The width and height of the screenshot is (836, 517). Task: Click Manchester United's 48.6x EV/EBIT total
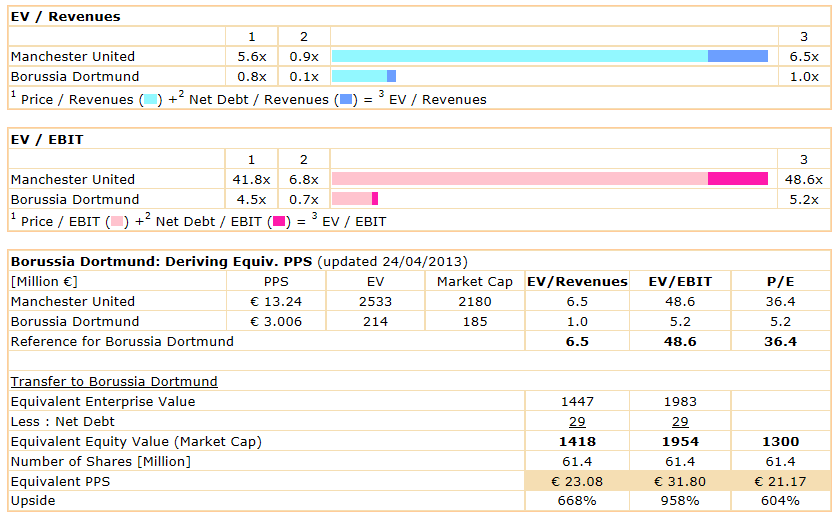(x=803, y=180)
